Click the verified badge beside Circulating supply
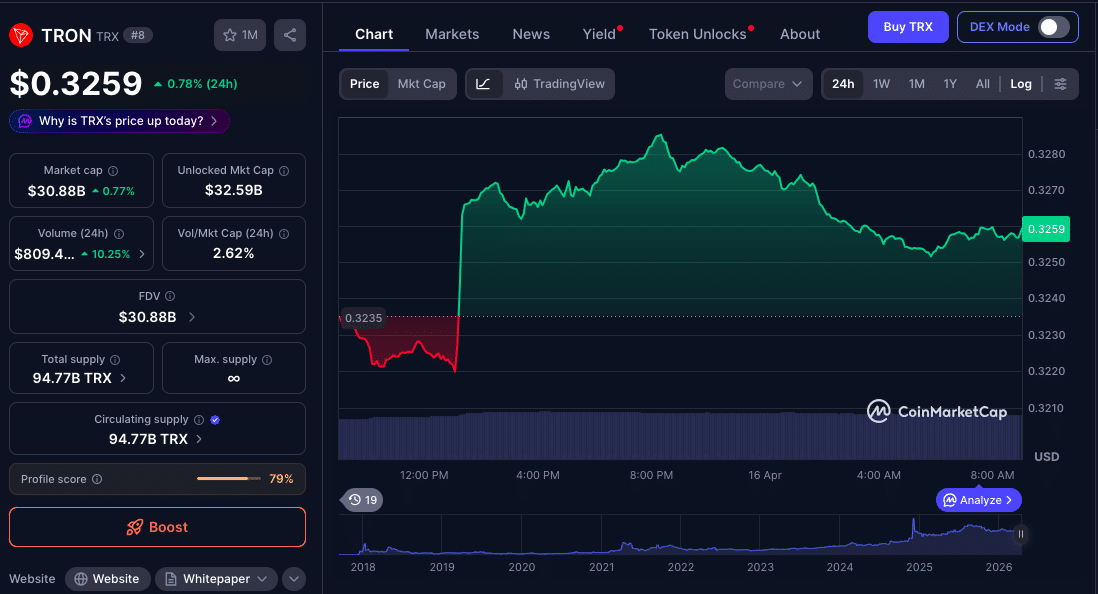 tap(214, 419)
